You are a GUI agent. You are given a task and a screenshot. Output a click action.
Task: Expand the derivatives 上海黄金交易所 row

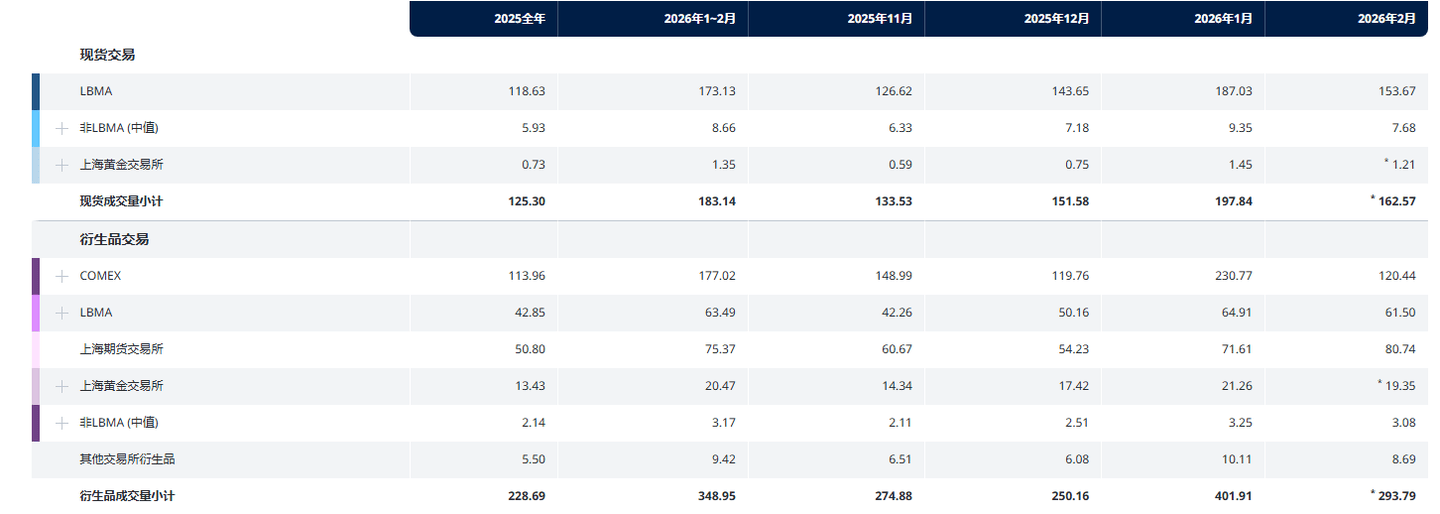62,386
